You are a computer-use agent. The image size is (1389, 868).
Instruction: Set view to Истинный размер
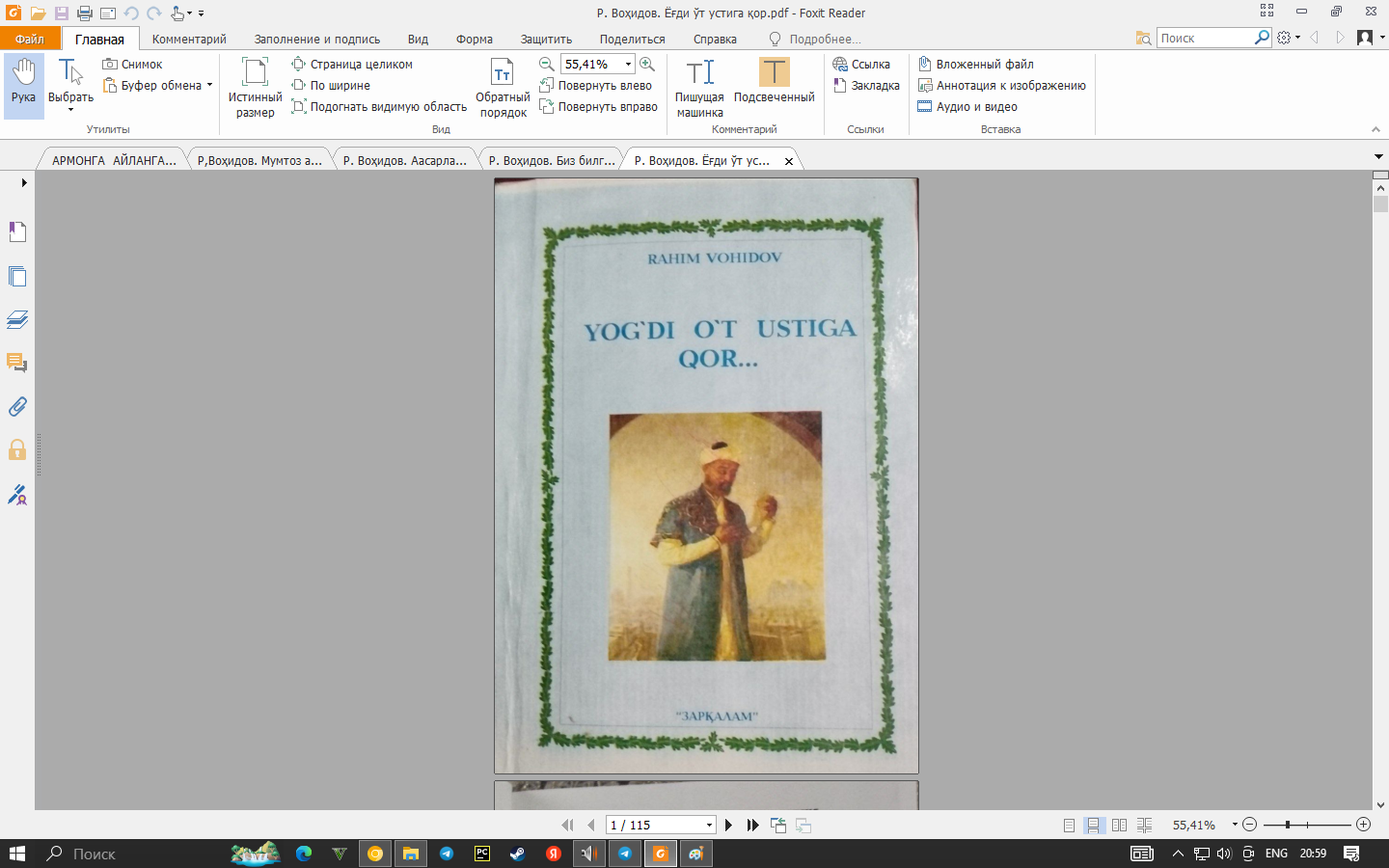pyautogui.click(x=255, y=88)
